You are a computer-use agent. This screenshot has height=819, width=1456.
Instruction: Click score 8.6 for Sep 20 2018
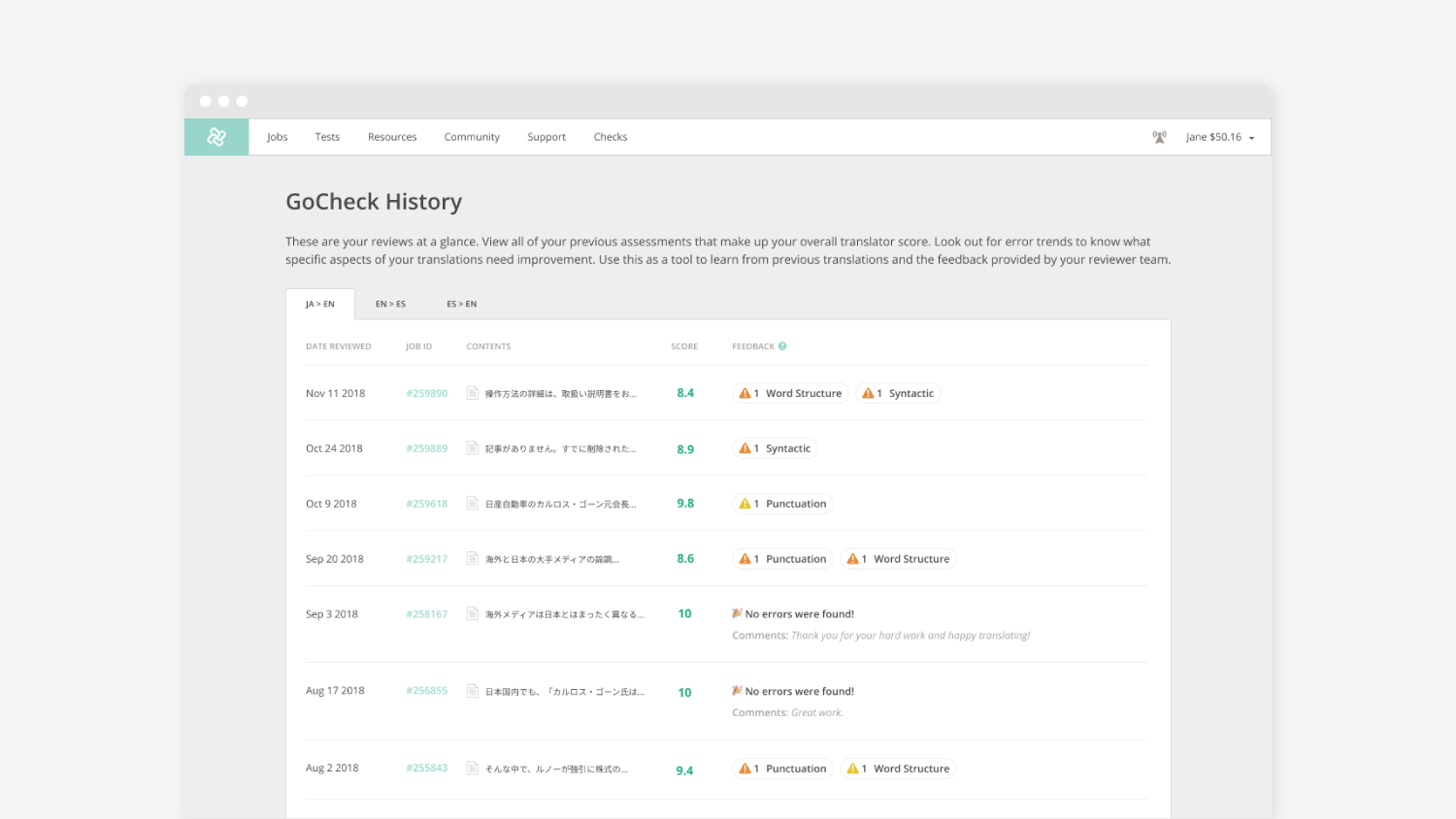point(685,559)
